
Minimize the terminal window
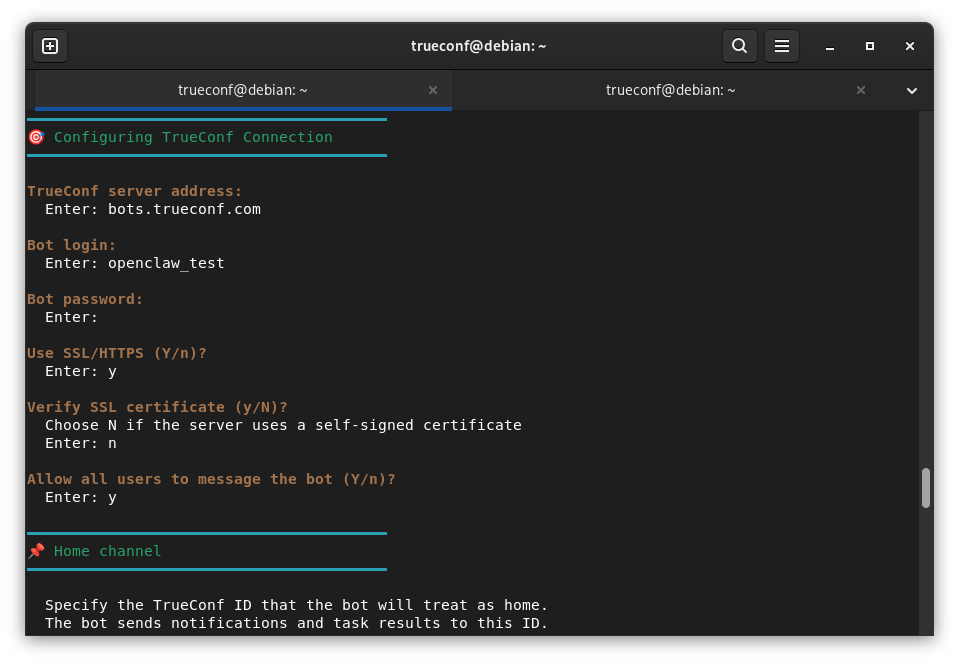829,46
